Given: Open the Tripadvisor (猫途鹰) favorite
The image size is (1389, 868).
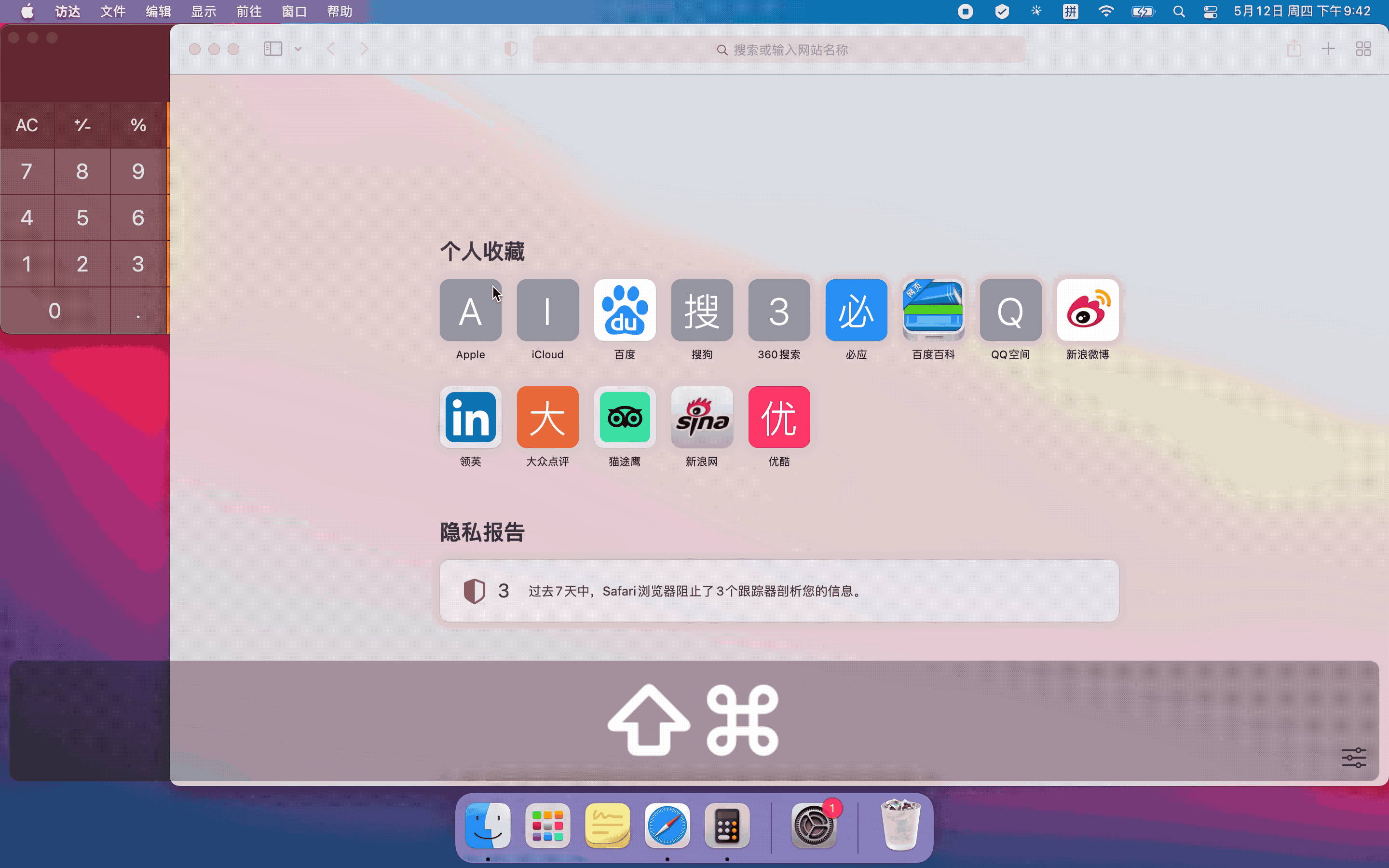Looking at the screenshot, I should [x=625, y=417].
